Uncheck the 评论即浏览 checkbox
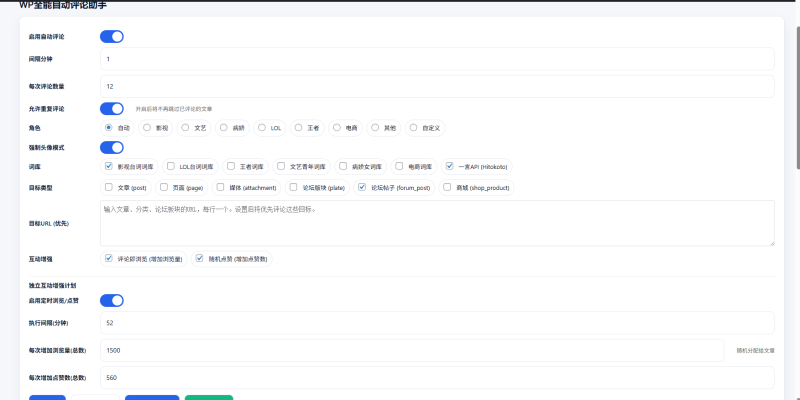 (x=109, y=258)
